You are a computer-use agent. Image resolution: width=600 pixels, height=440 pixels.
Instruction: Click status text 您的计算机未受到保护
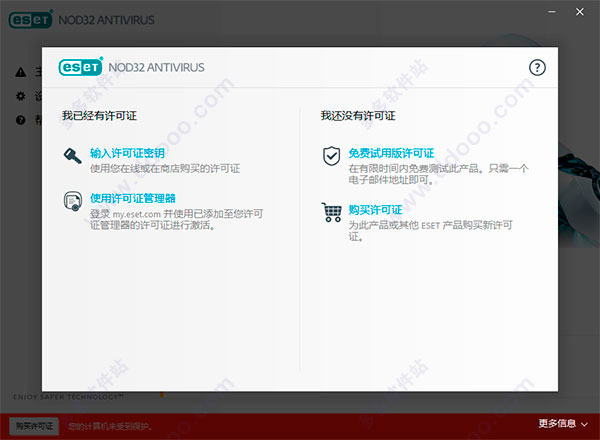click(110, 426)
